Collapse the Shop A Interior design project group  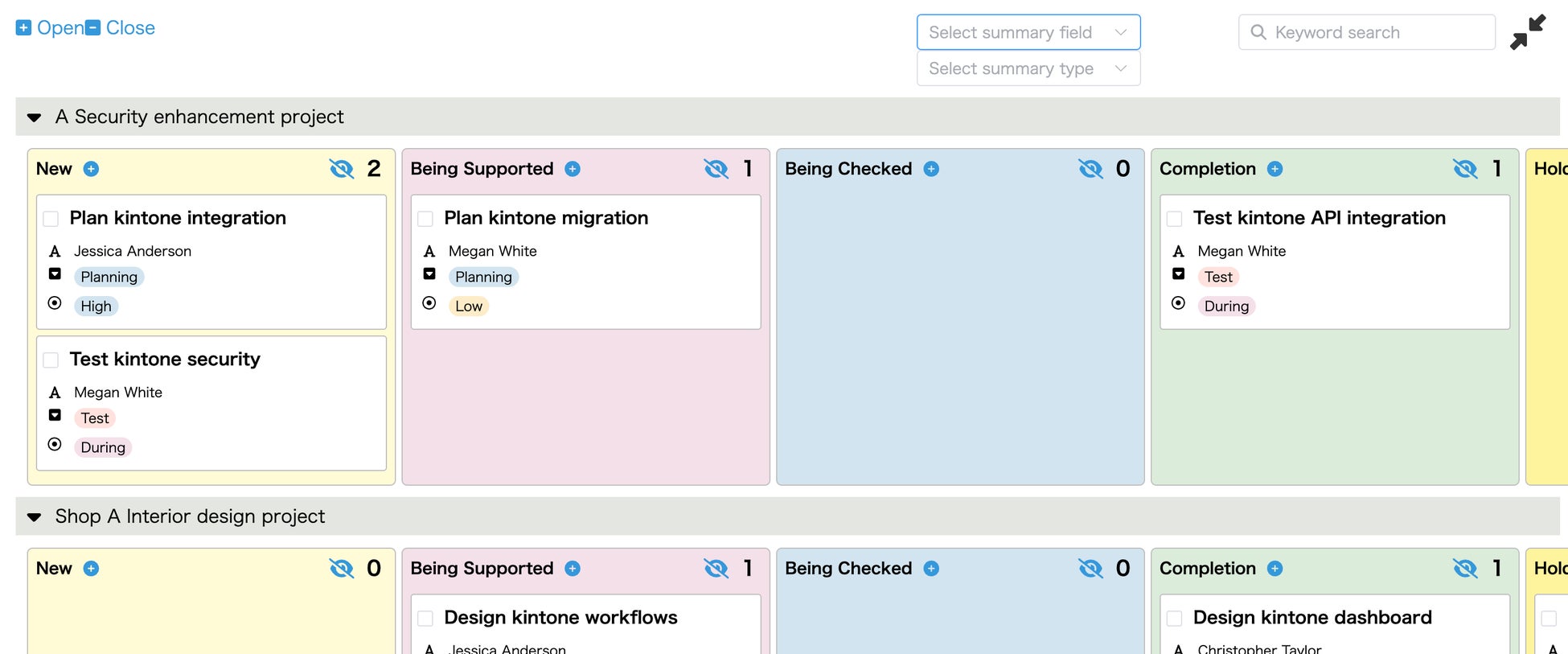pos(35,517)
